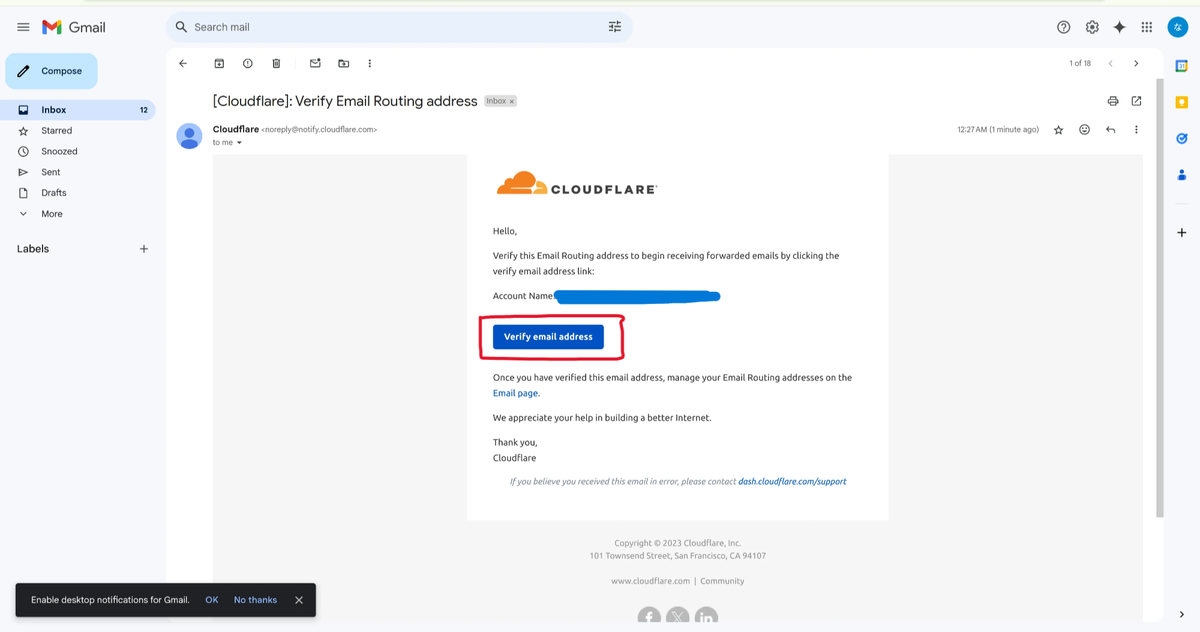Show details dropdown next to 'to me'

[x=239, y=143]
